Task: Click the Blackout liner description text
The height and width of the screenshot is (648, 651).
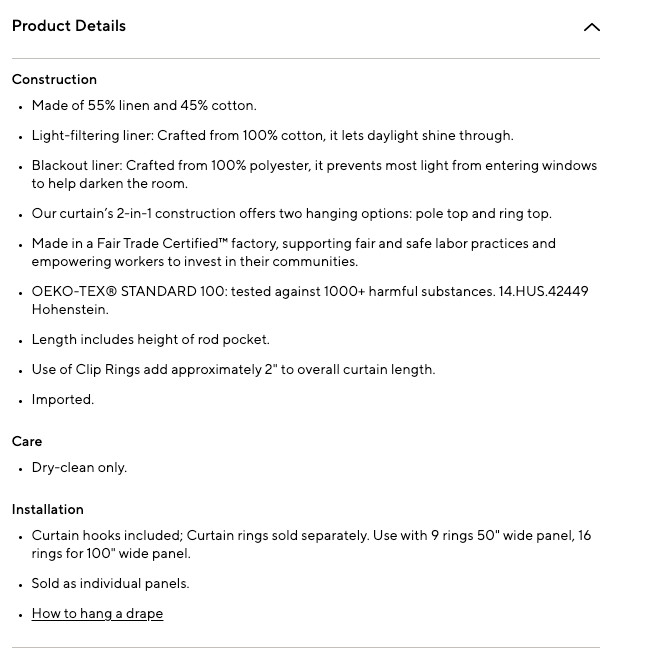Action: tap(314, 174)
